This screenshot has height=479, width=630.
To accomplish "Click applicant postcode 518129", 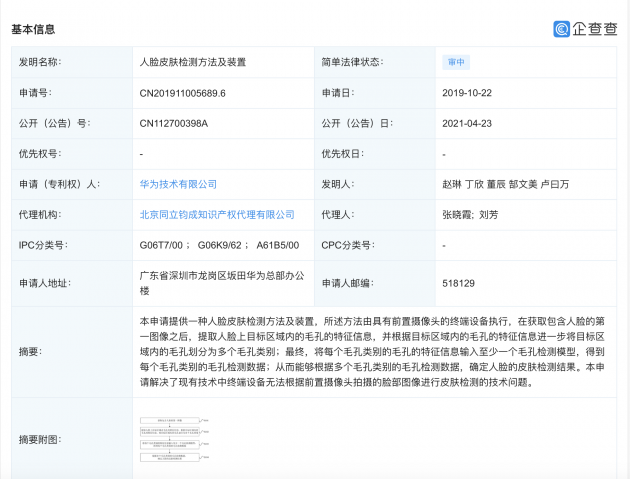I will pyautogui.click(x=458, y=284).
